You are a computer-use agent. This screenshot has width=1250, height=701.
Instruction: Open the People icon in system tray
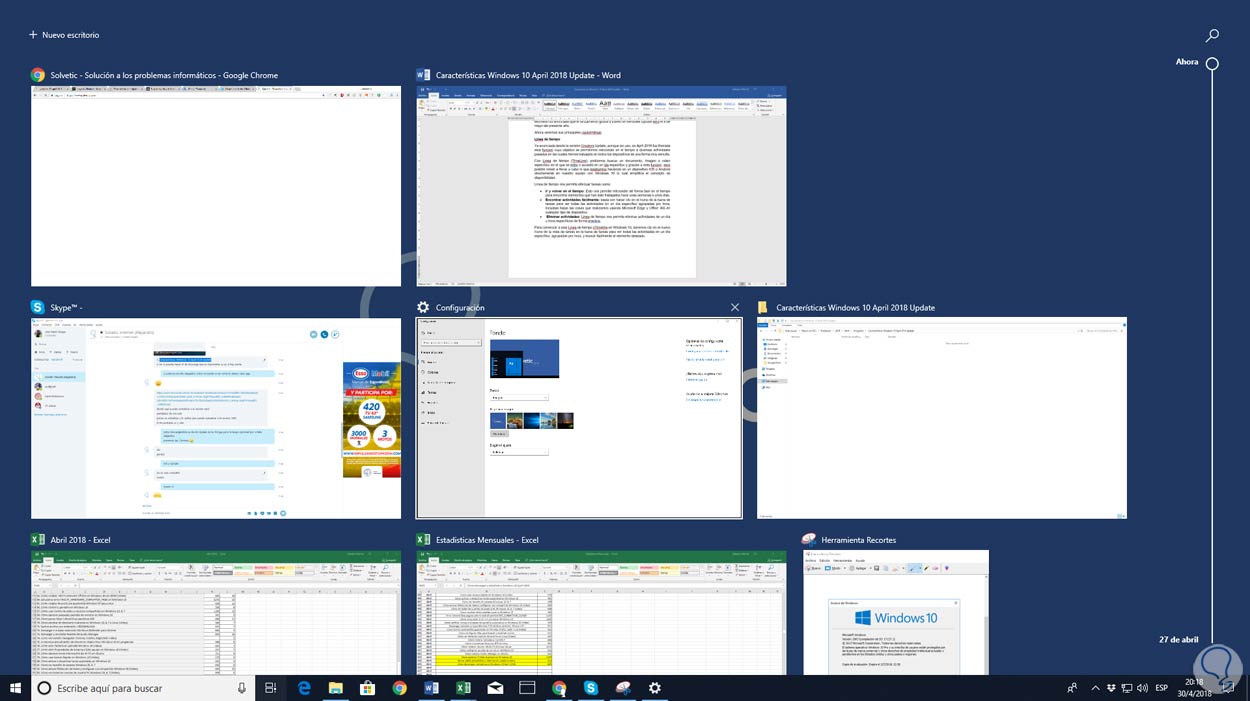(1073, 688)
